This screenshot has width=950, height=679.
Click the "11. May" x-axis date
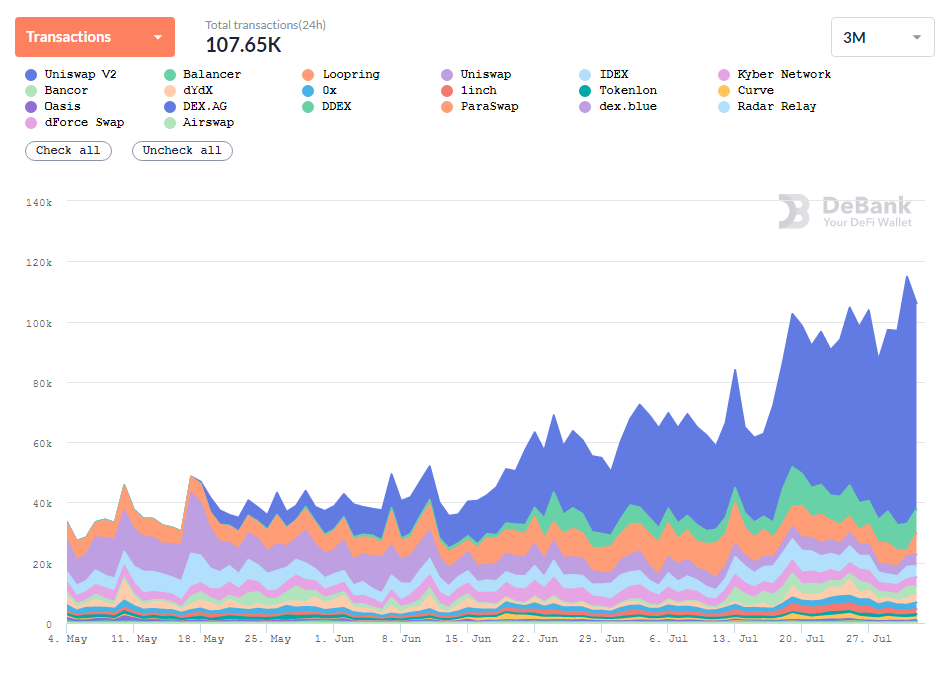point(135,638)
